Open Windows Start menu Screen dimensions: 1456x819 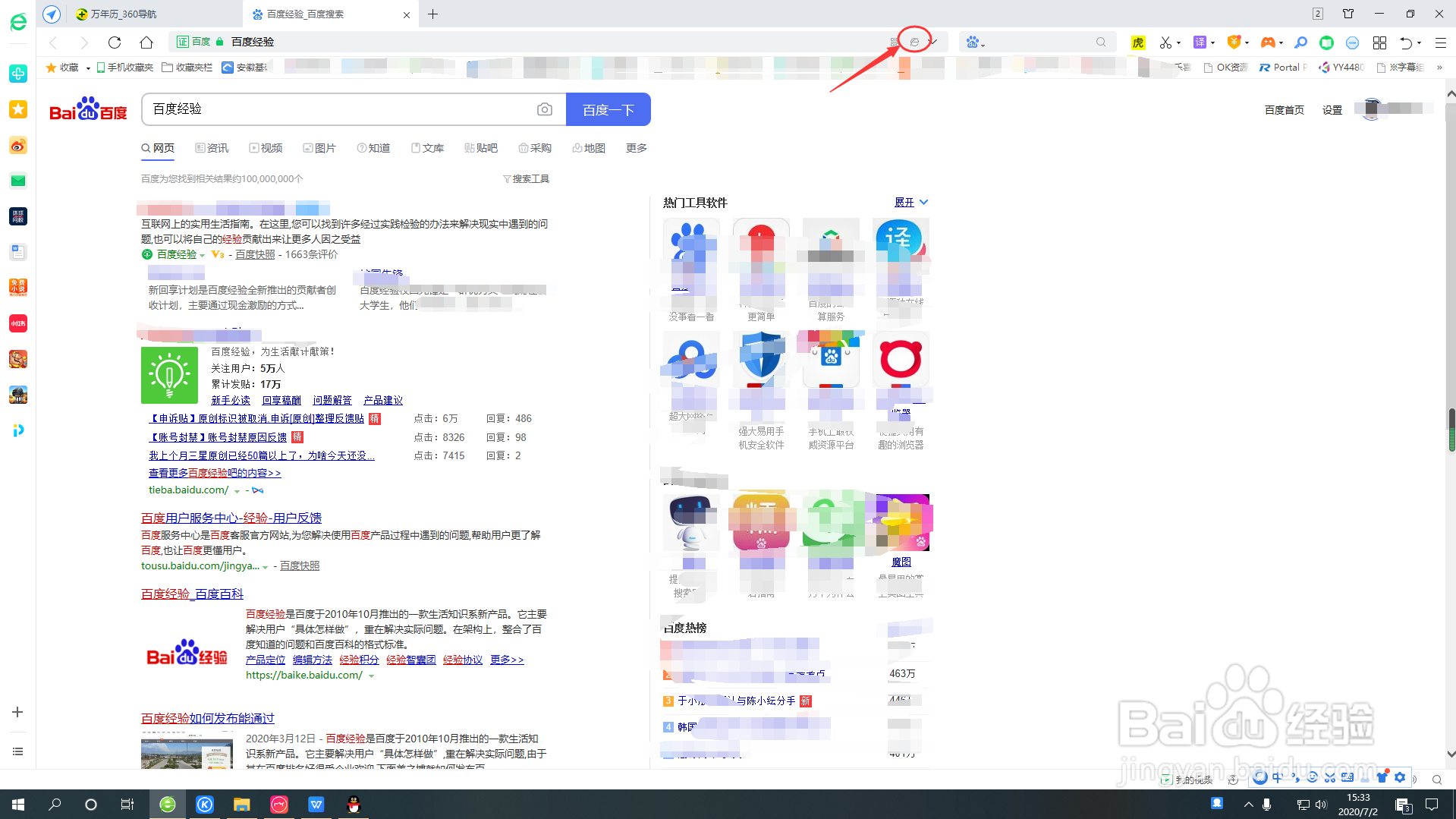18,805
